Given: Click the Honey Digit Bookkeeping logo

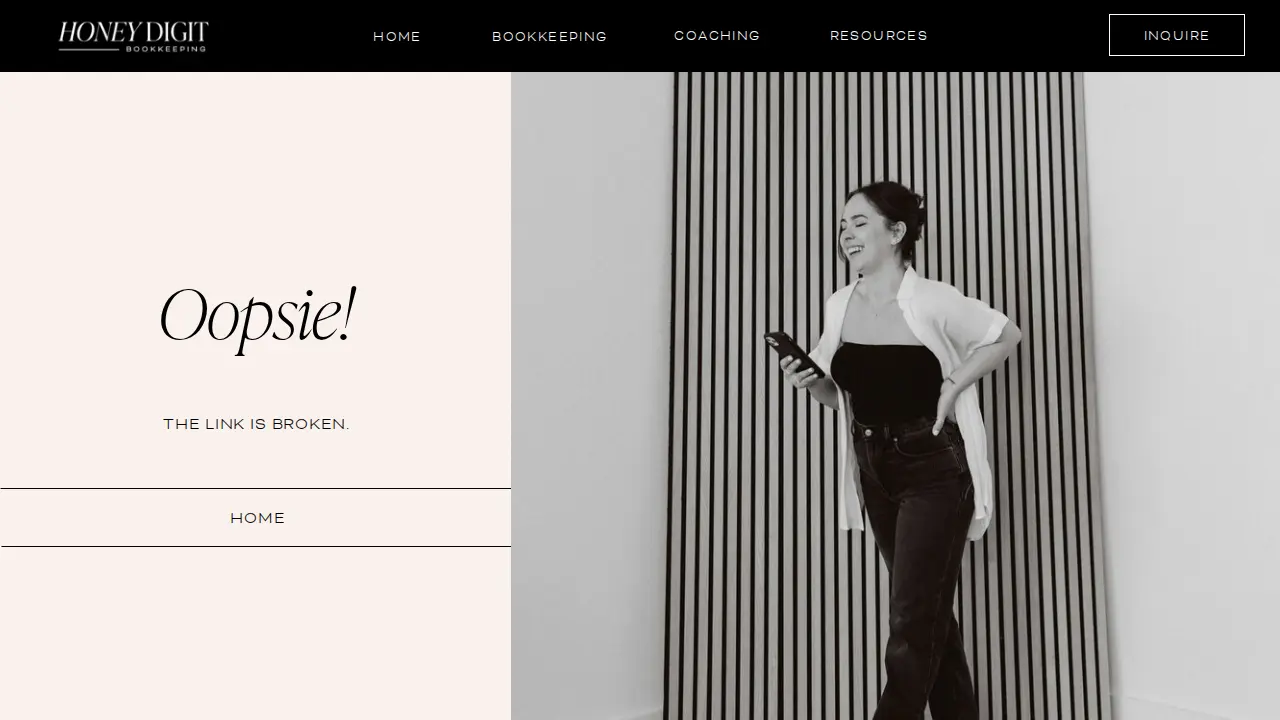Looking at the screenshot, I should click(x=133, y=36).
